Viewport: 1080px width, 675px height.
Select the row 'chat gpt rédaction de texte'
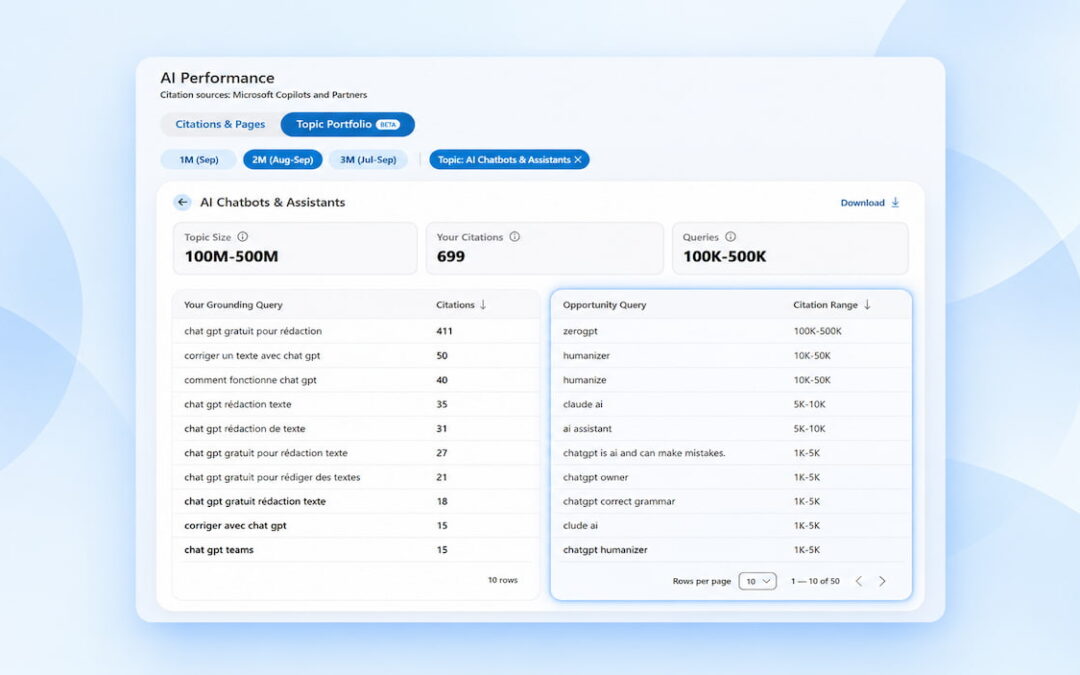tap(355, 428)
